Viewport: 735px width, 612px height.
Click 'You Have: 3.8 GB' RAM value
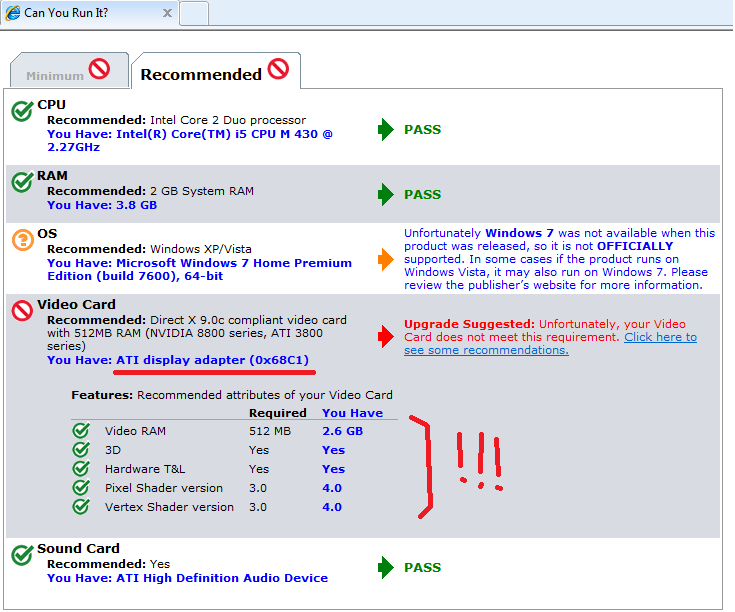(x=102, y=205)
